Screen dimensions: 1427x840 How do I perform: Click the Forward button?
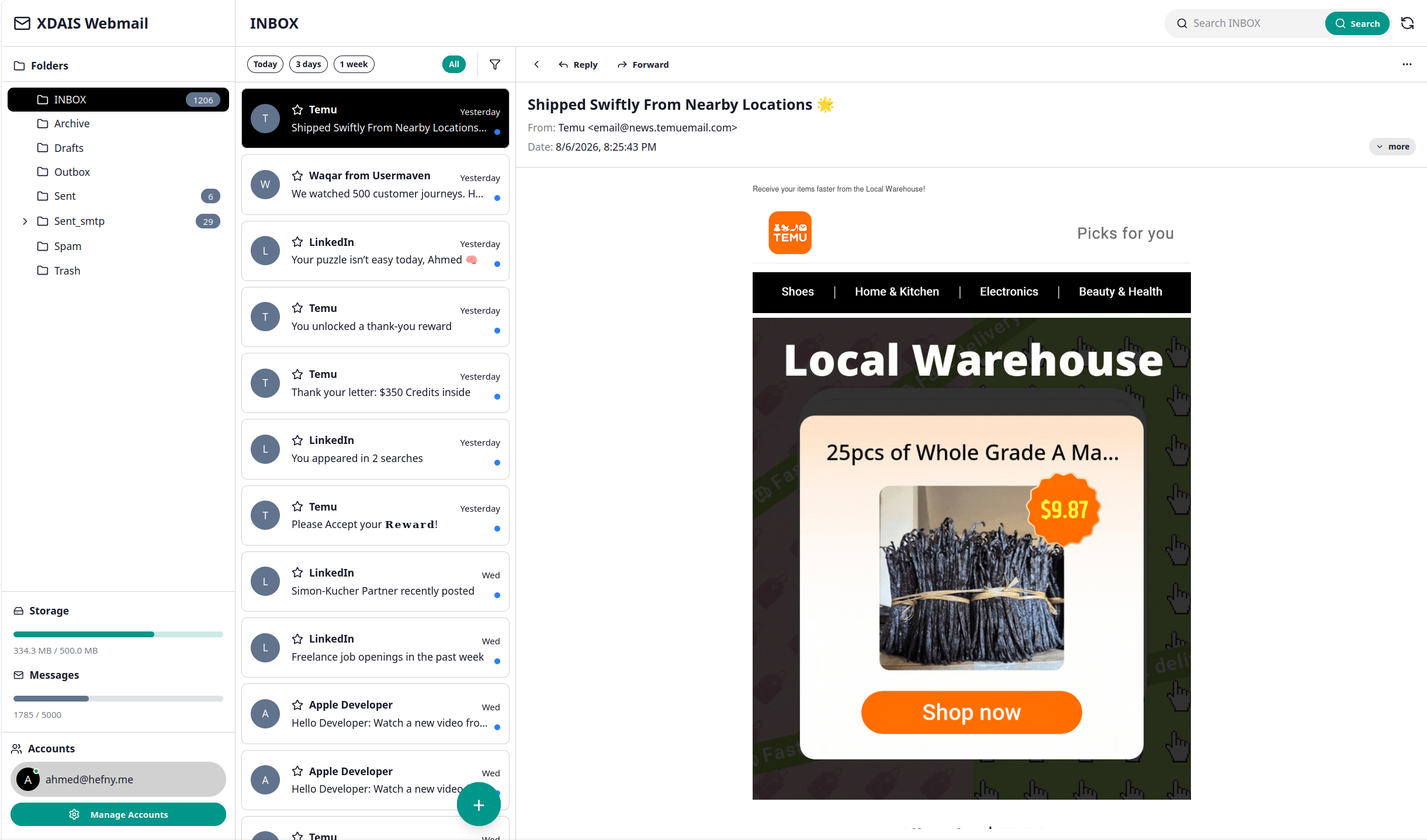pos(643,65)
